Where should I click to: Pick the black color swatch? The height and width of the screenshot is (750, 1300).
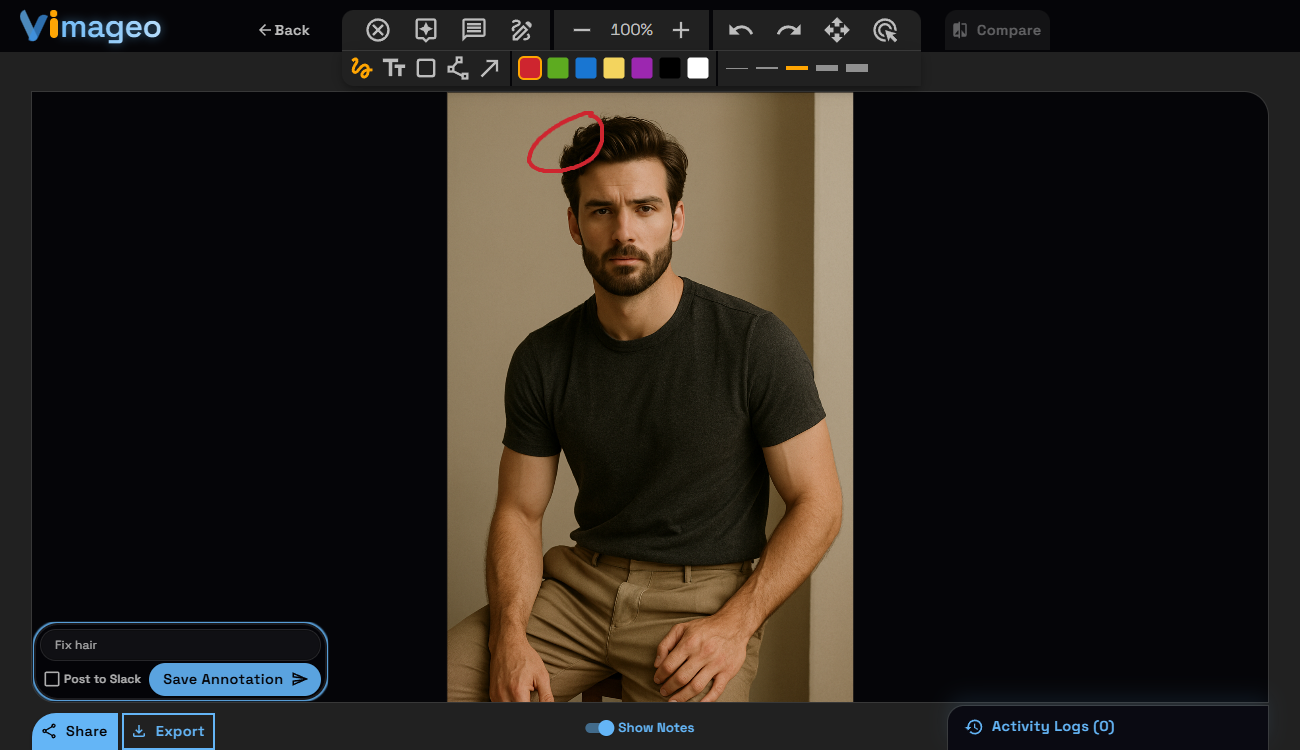[670, 68]
